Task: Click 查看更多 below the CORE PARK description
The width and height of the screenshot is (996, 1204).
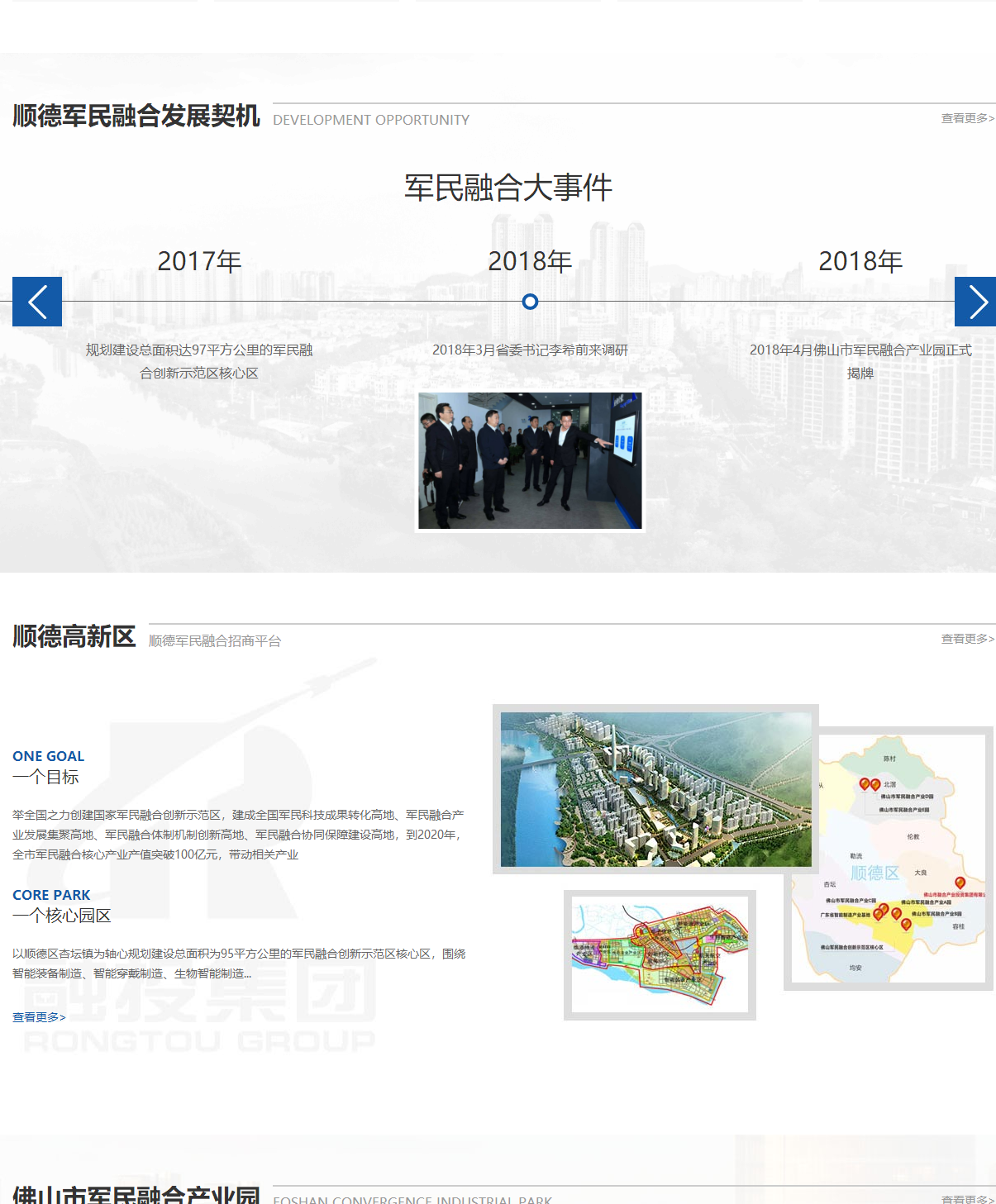Action: tap(38, 1016)
